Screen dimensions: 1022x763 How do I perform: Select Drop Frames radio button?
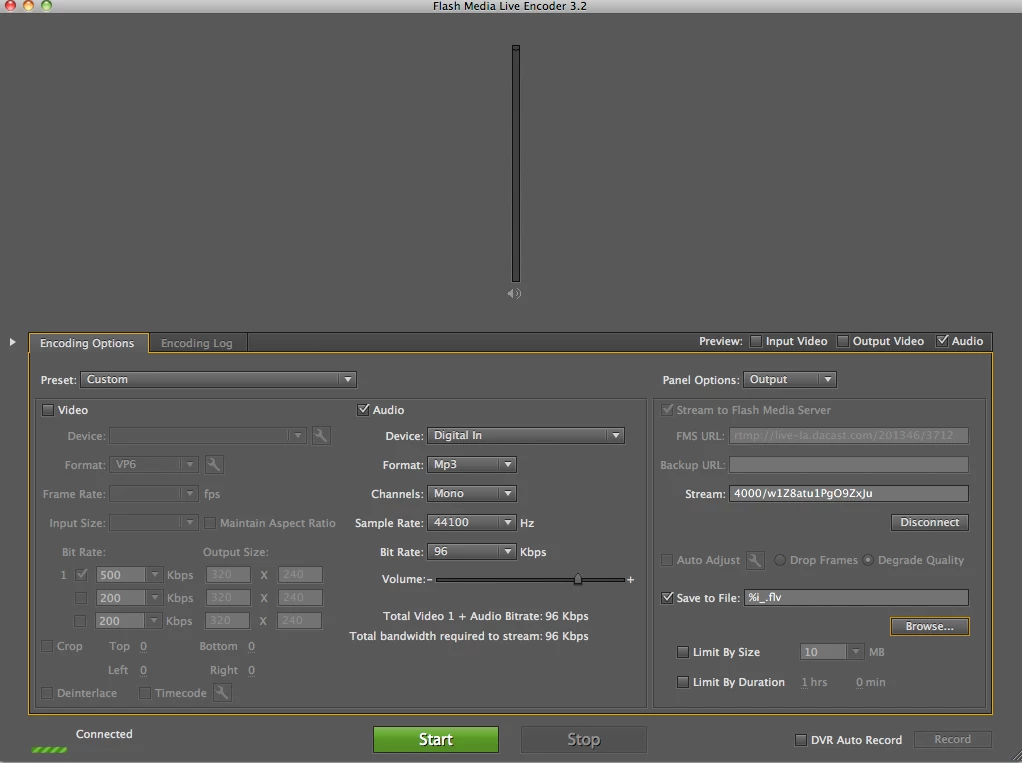pos(780,560)
